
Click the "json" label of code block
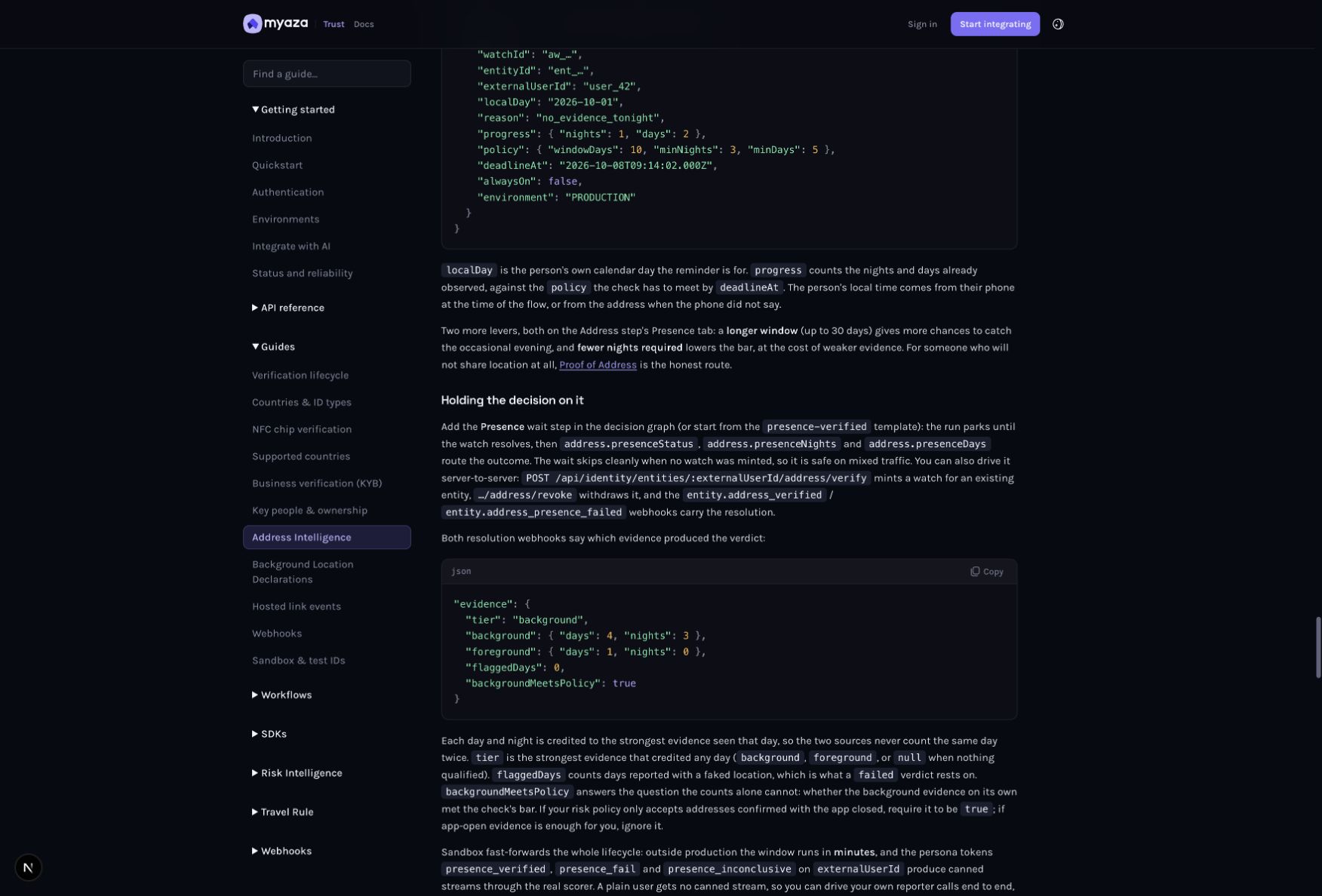(x=461, y=572)
